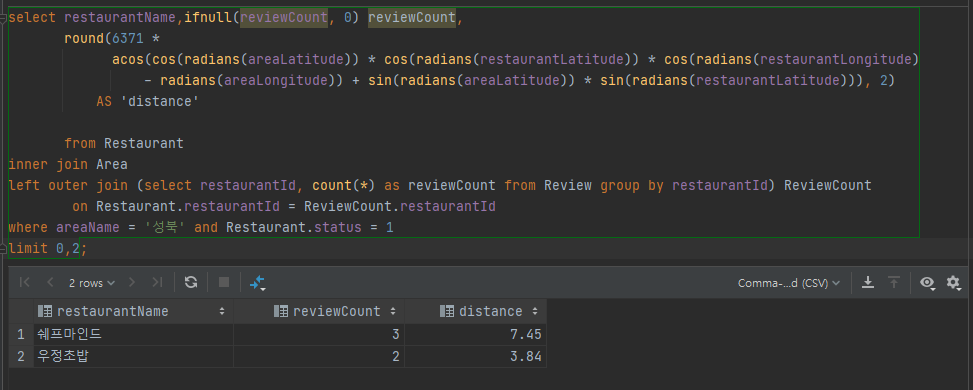Sort by distance column header
This screenshot has height=390, width=973.
point(475,311)
